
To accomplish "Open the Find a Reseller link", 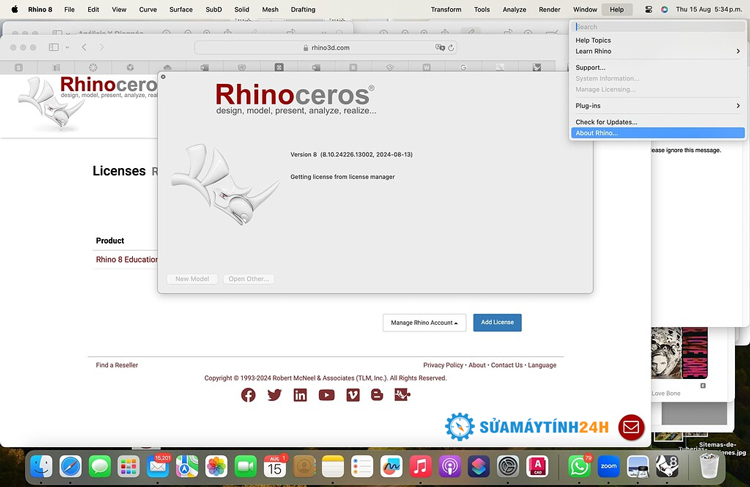I will 117,365.
